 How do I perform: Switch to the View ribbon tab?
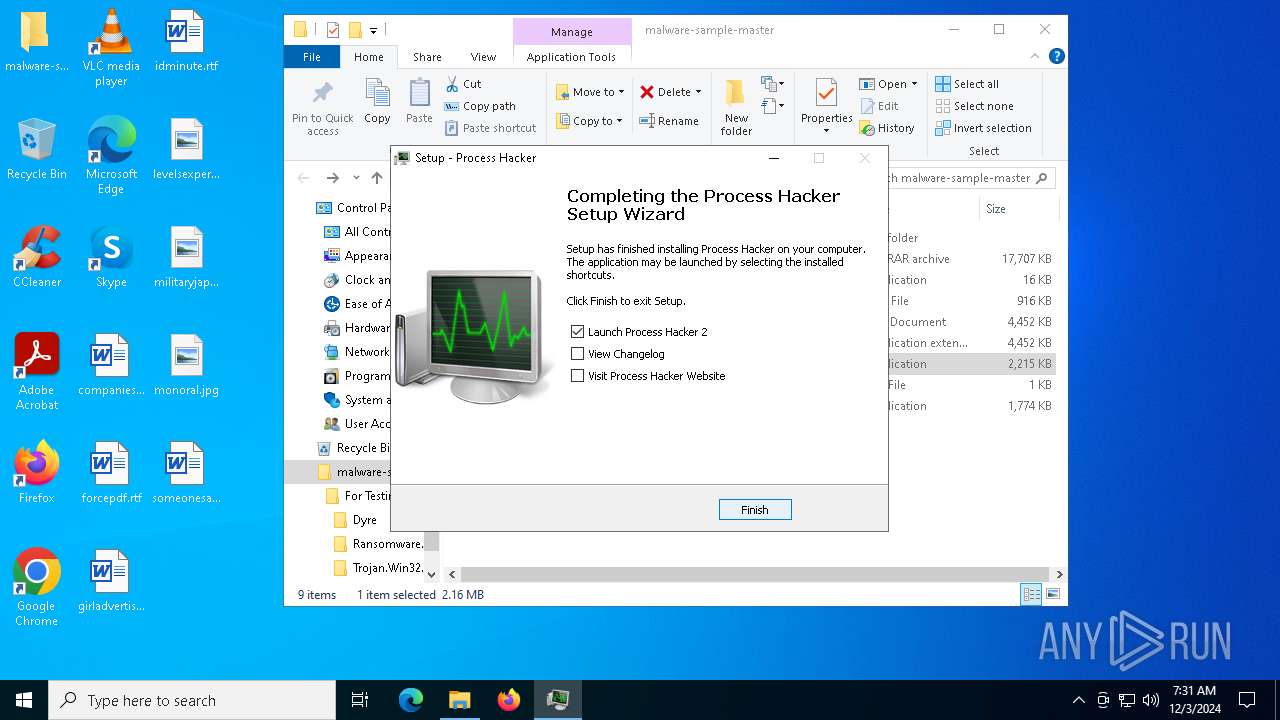tap(483, 57)
